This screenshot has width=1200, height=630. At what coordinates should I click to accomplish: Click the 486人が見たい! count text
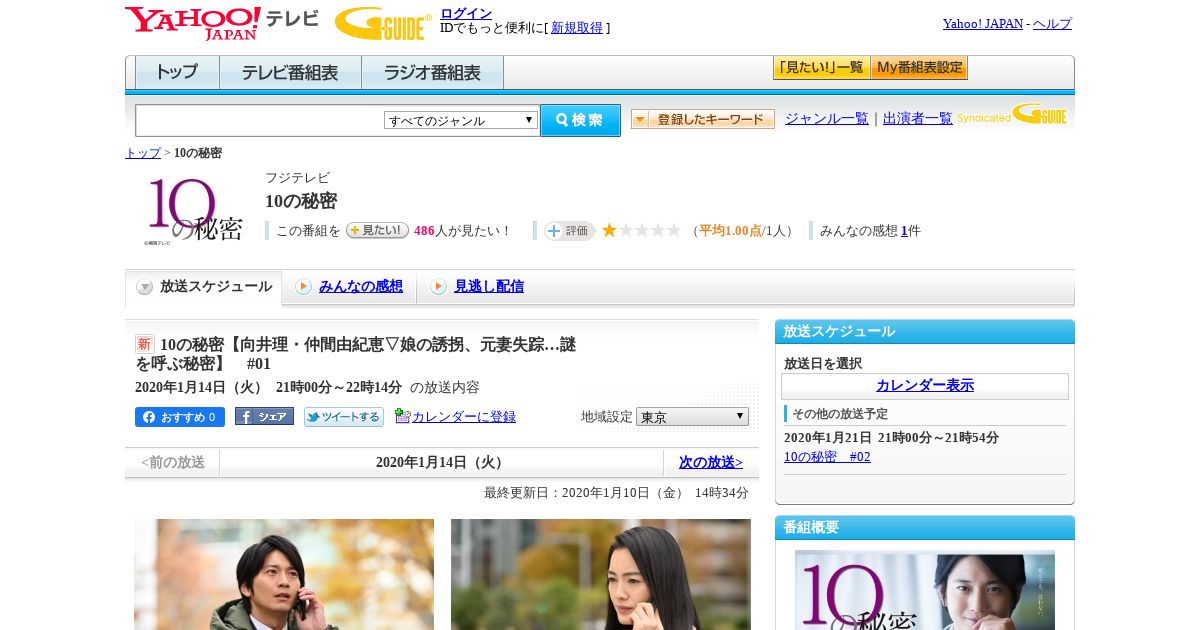(x=462, y=231)
